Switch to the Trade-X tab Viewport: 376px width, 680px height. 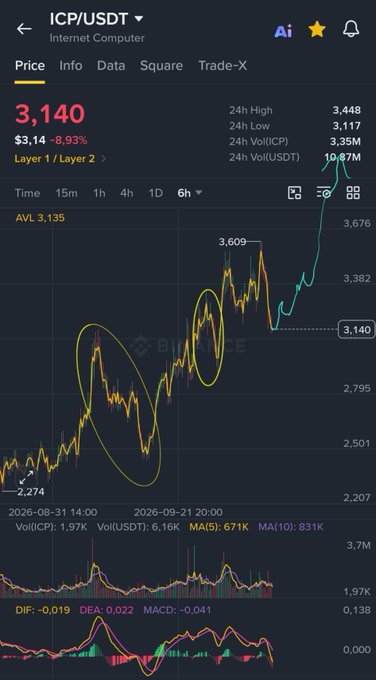(222, 65)
